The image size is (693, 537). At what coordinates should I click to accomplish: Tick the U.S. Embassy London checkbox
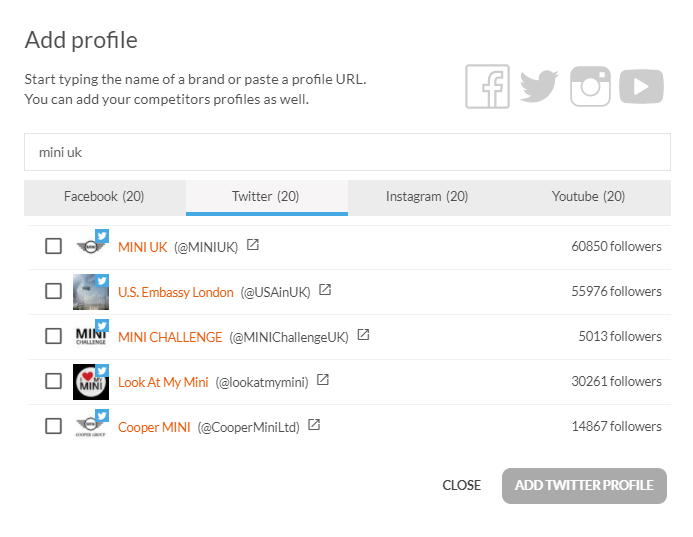click(x=54, y=291)
